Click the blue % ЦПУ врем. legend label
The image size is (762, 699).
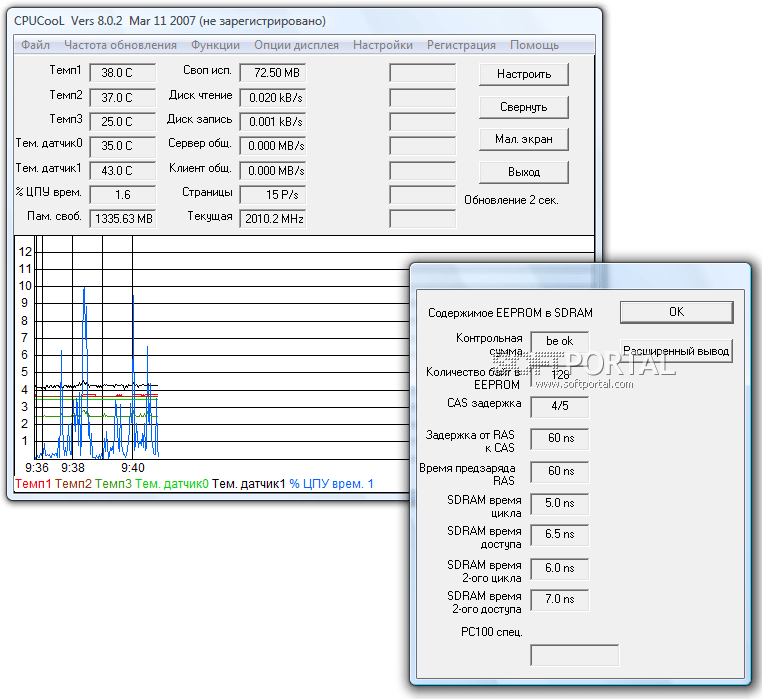click(331, 484)
